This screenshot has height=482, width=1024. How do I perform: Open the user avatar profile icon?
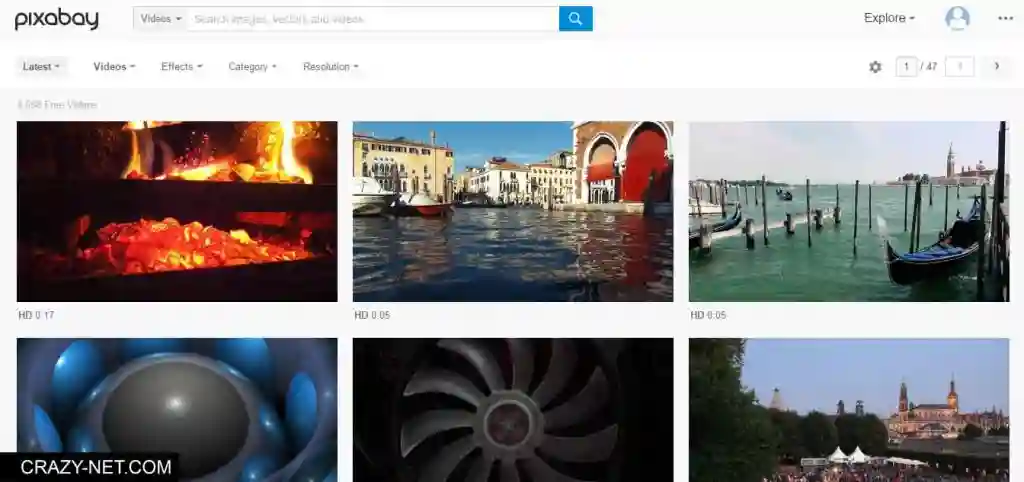tap(957, 18)
